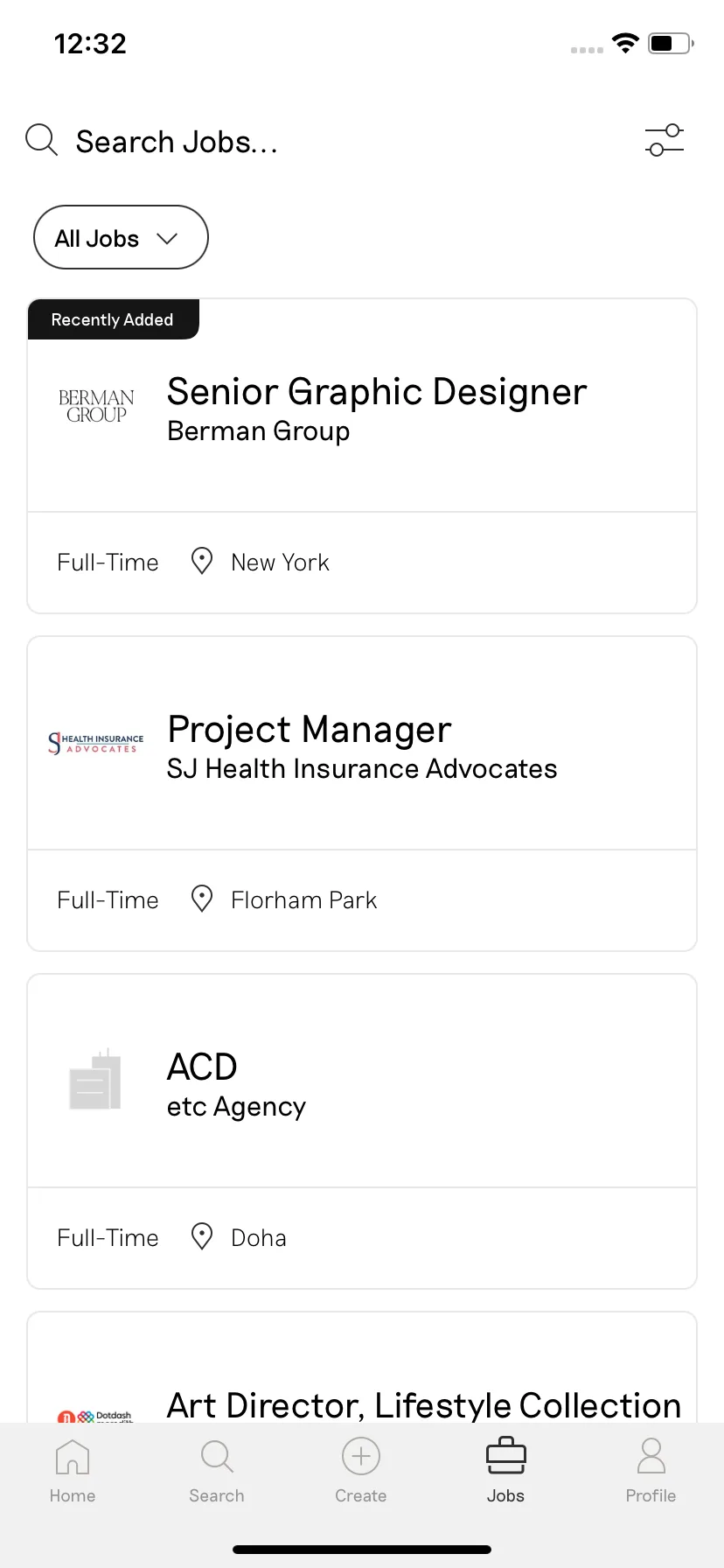
Task: Click the New York location pin
Action: (202, 561)
